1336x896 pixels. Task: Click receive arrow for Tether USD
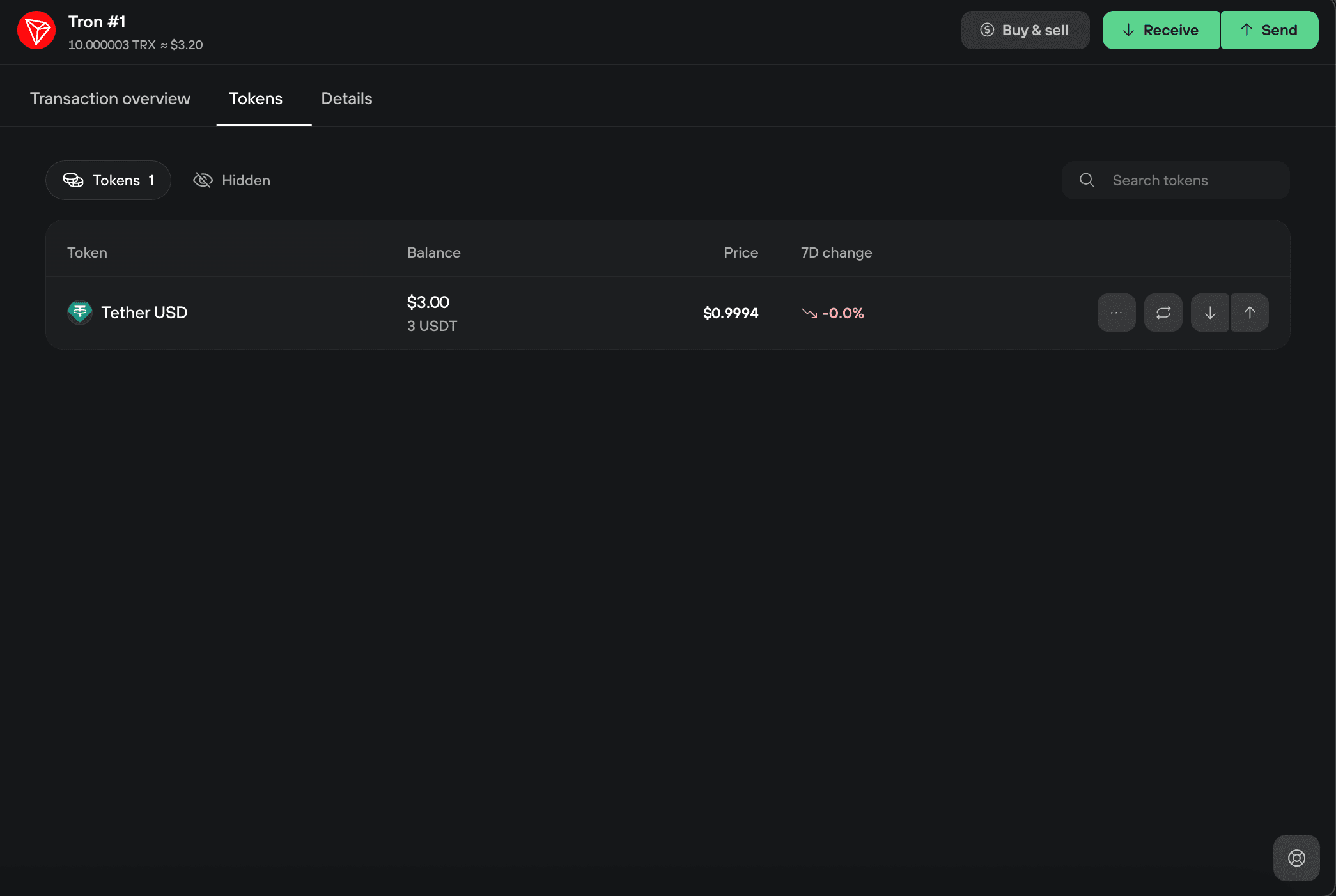click(x=1210, y=313)
